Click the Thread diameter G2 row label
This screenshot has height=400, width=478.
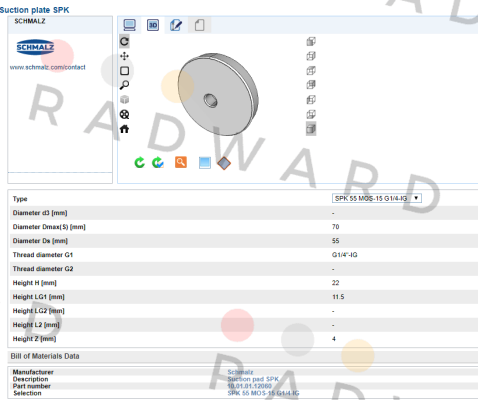(x=43, y=269)
